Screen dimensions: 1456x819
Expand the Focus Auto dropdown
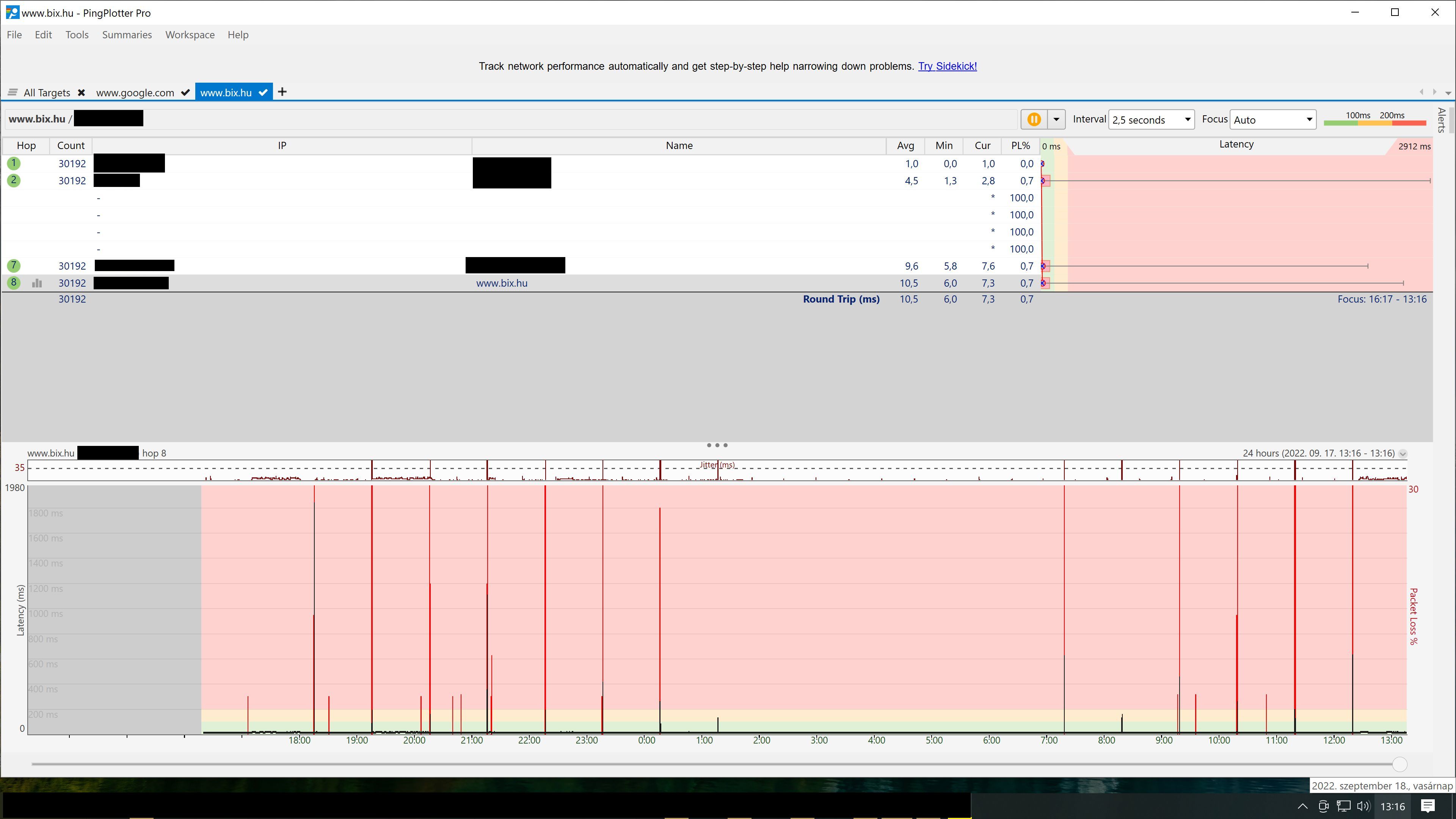(x=1272, y=120)
